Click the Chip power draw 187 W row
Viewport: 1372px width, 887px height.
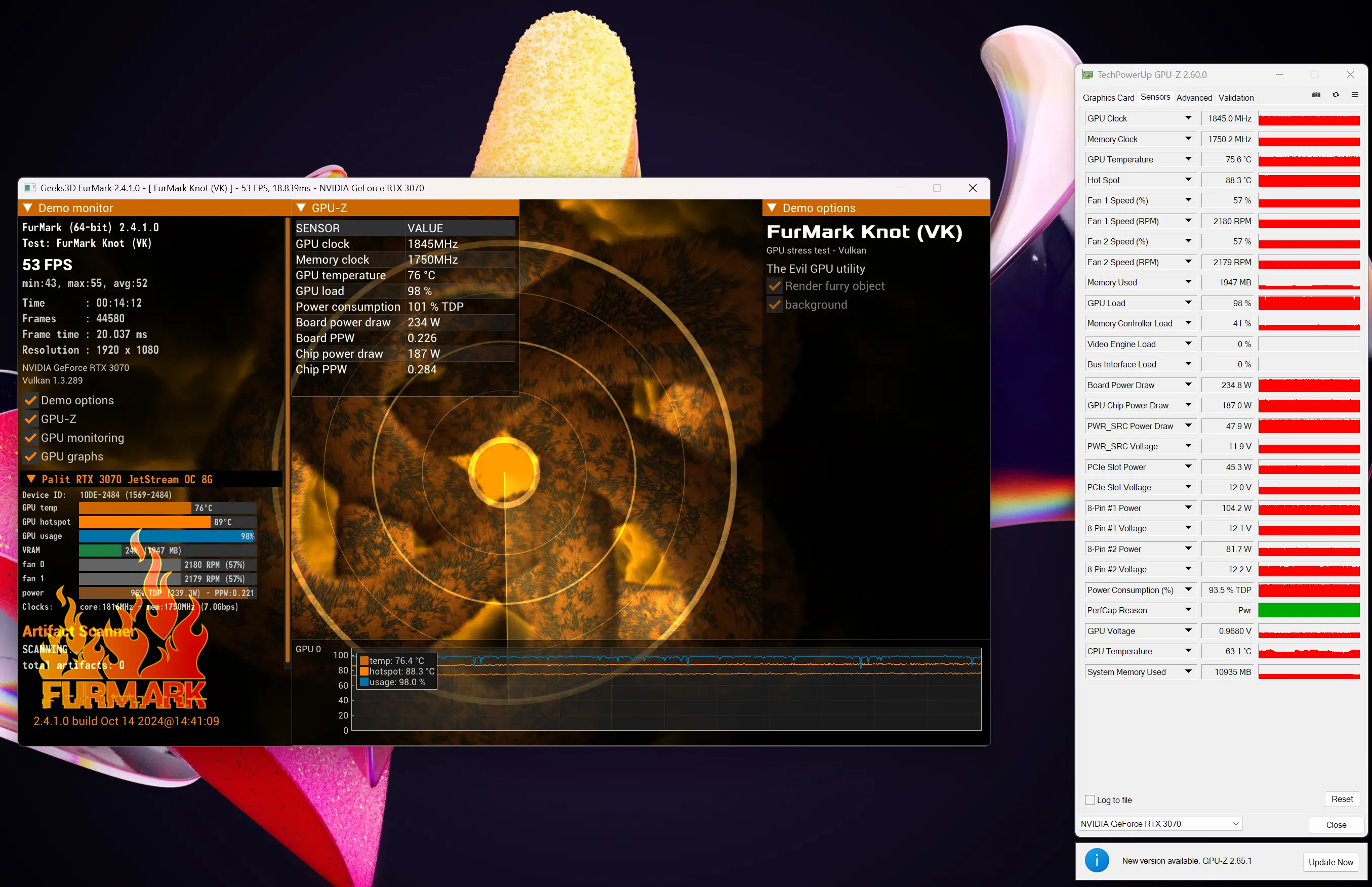tap(405, 354)
